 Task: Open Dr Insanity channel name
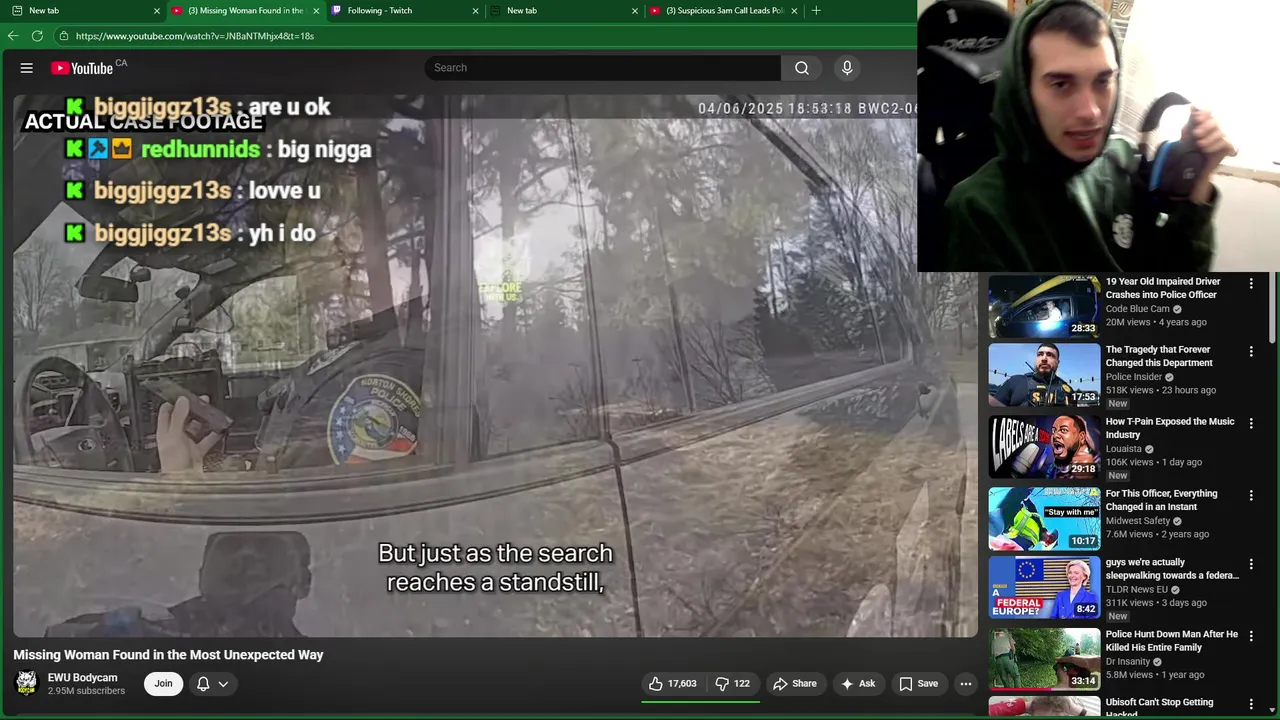click(x=1128, y=662)
